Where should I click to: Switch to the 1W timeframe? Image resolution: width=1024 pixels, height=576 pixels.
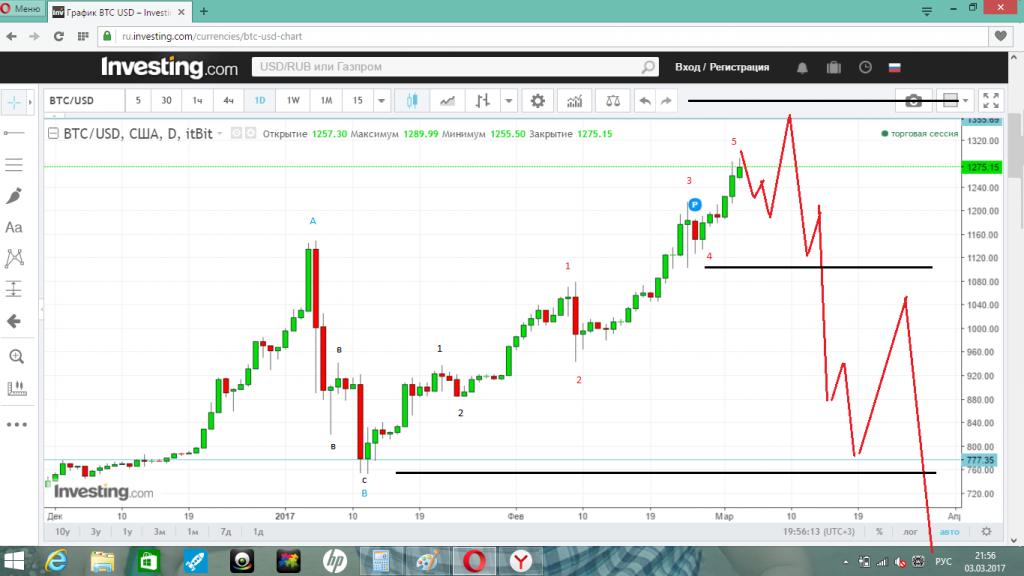tap(293, 101)
